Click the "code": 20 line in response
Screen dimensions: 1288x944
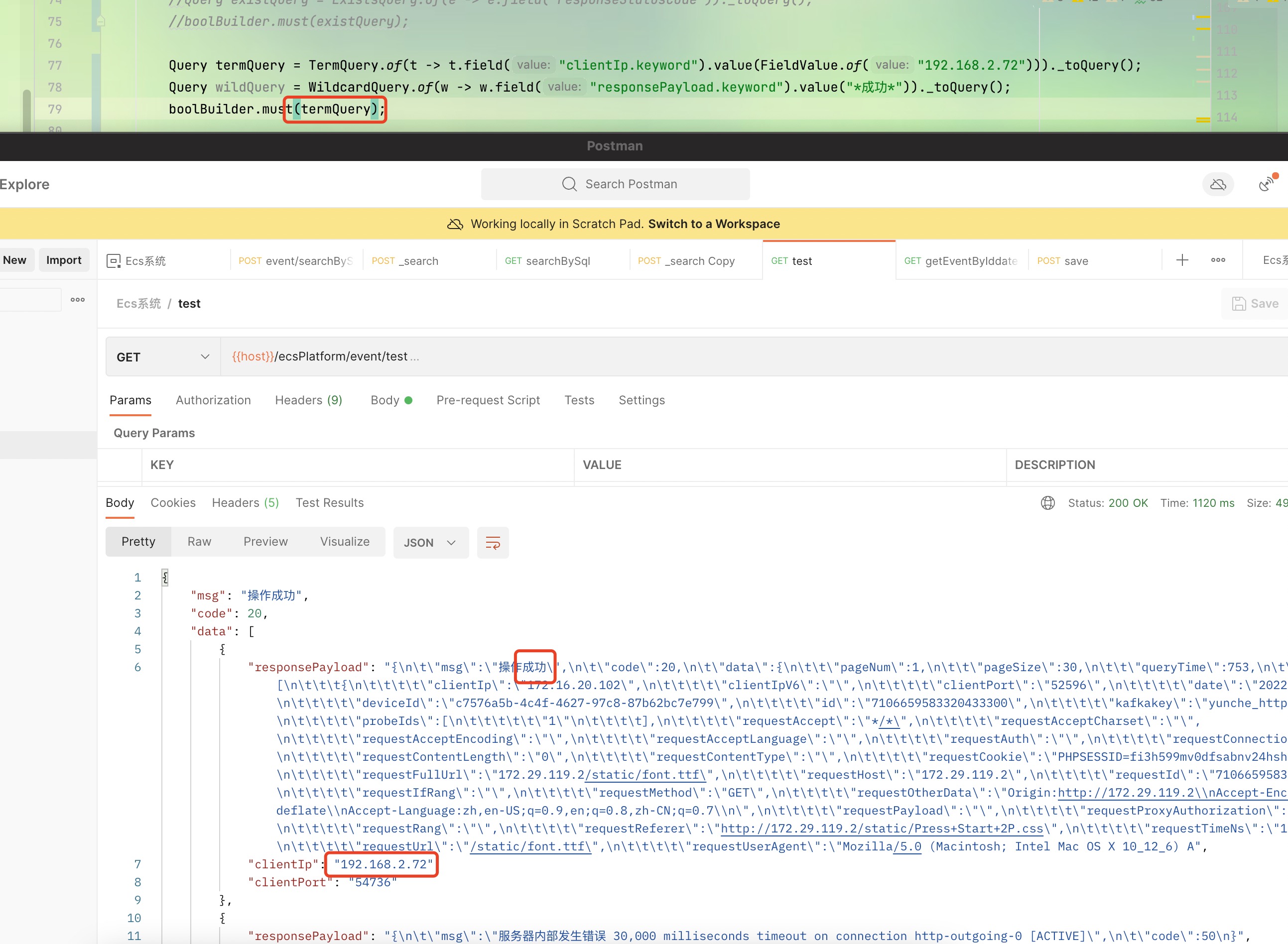[229, 613]
